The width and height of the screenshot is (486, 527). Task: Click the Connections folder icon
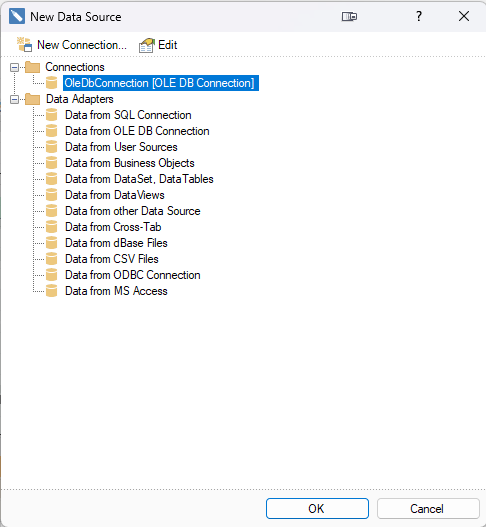pos(33,67)
